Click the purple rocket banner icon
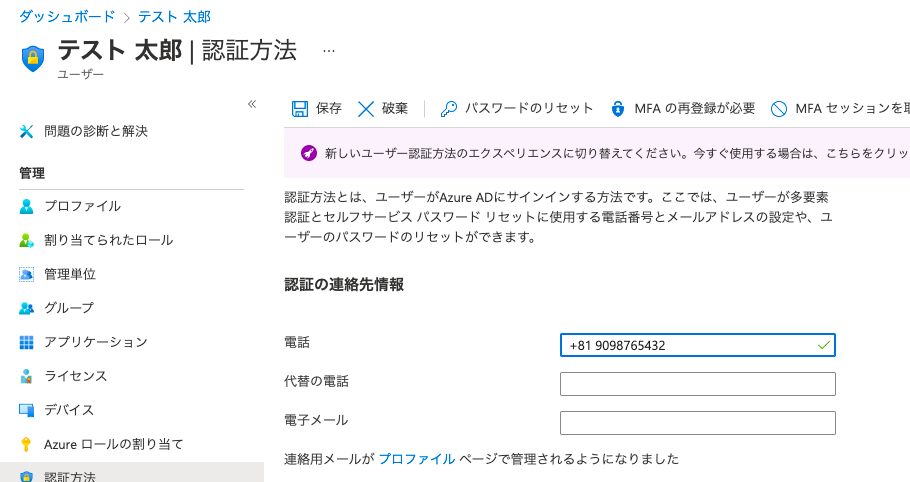The height and width of the screenshot is (482, 910). pos(309,154)
